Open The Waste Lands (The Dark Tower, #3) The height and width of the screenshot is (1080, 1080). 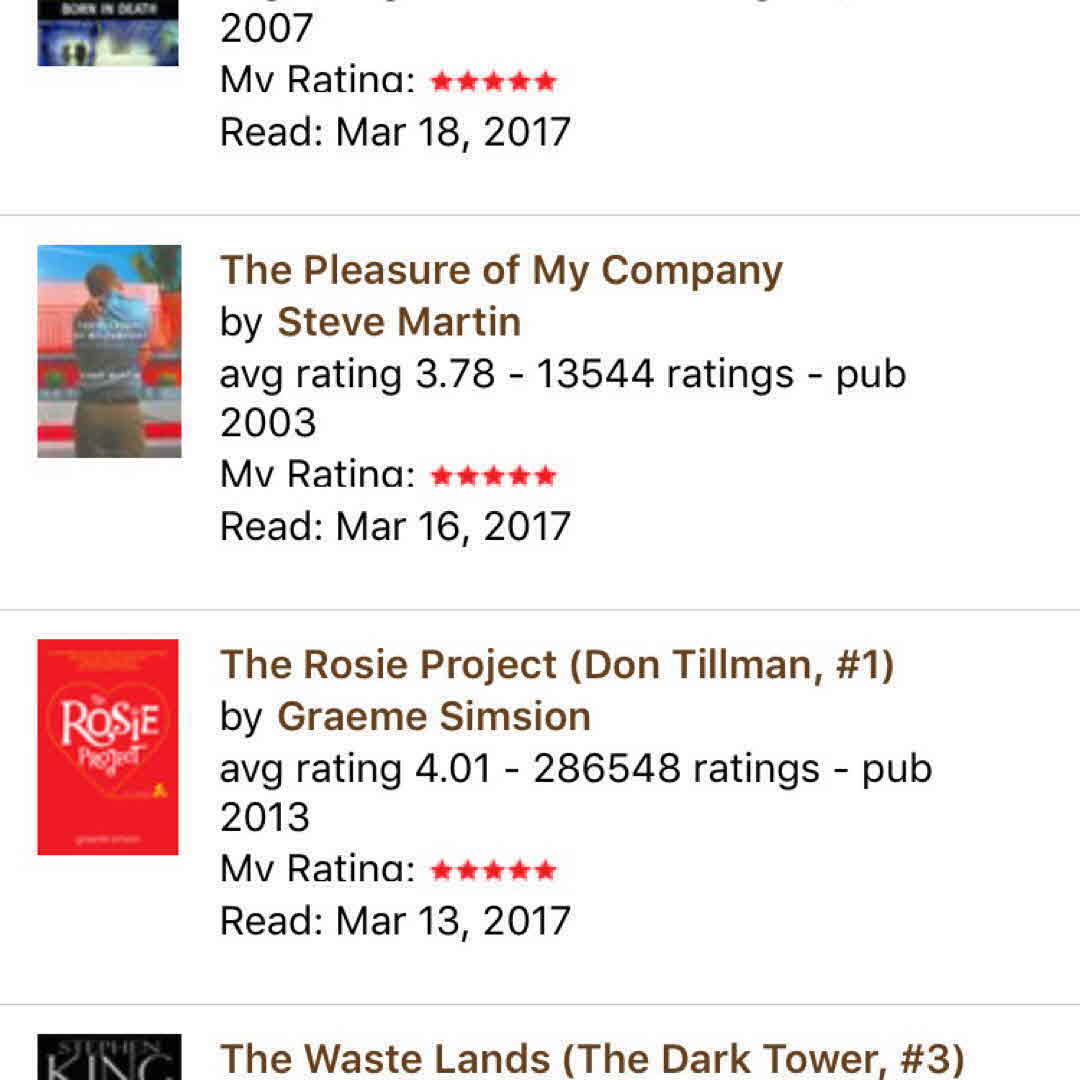tap(592, 1059)
